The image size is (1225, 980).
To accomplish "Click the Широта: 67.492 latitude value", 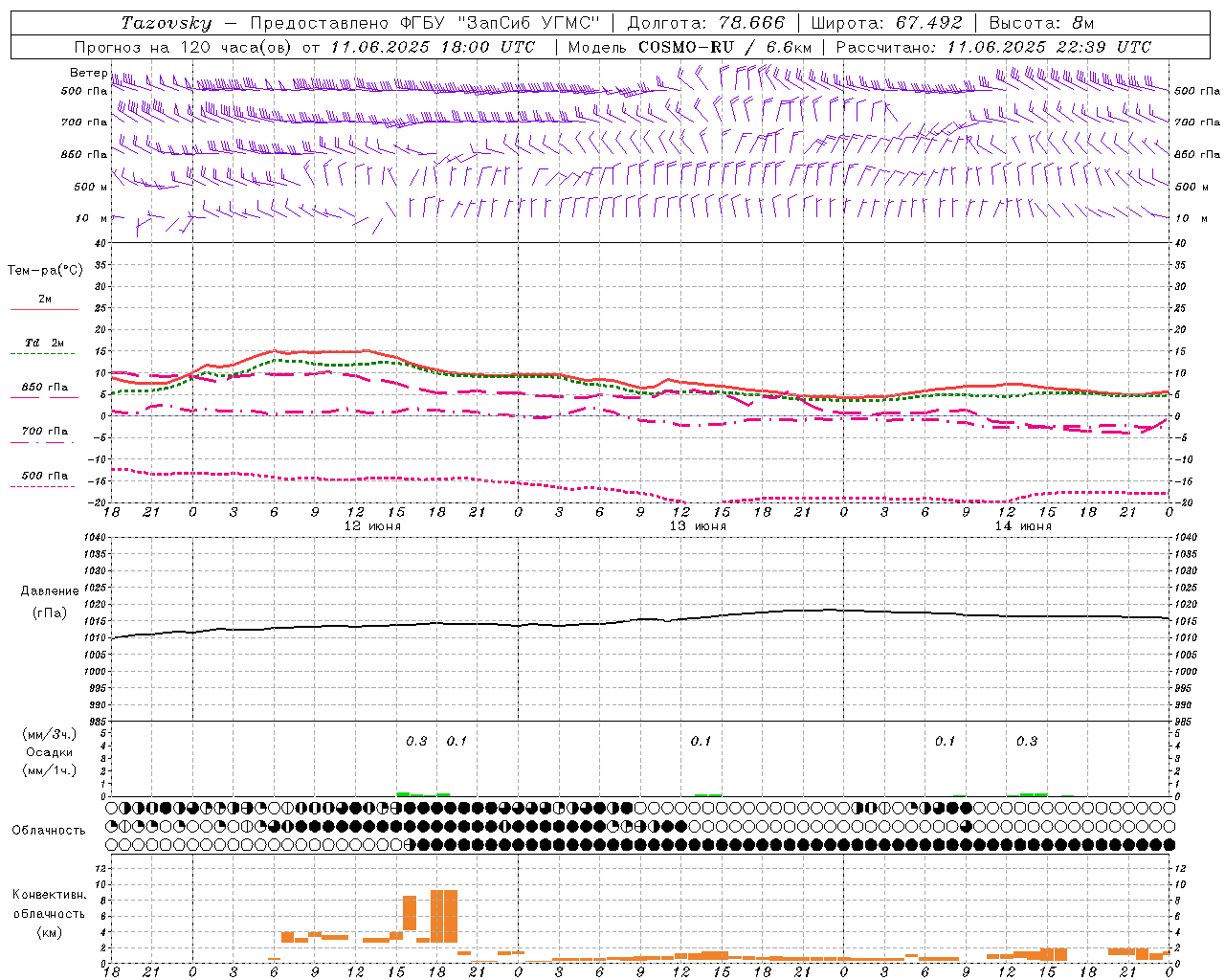I will pyautogui.click(x=887, y=23).
